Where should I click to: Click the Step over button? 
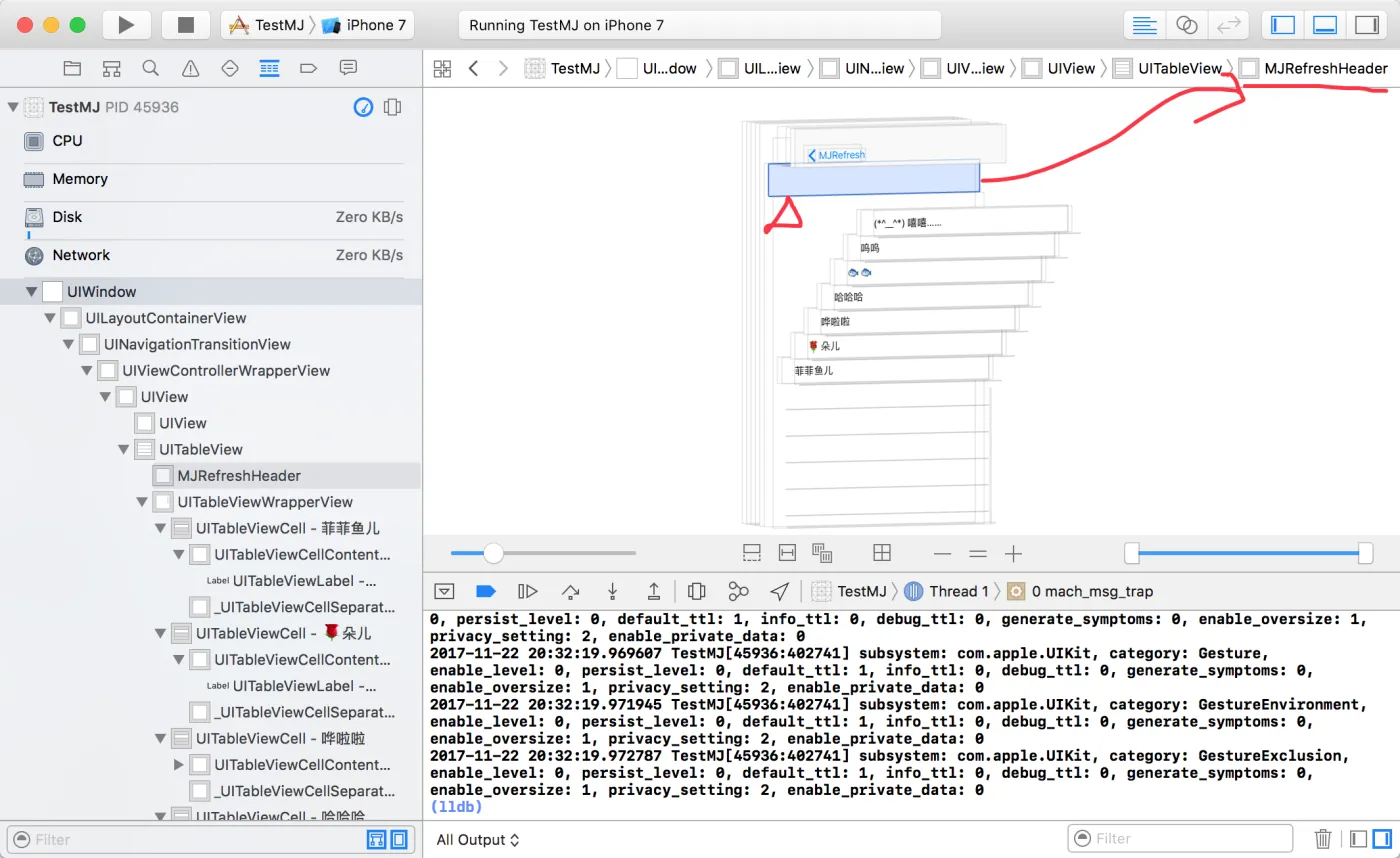570,591
